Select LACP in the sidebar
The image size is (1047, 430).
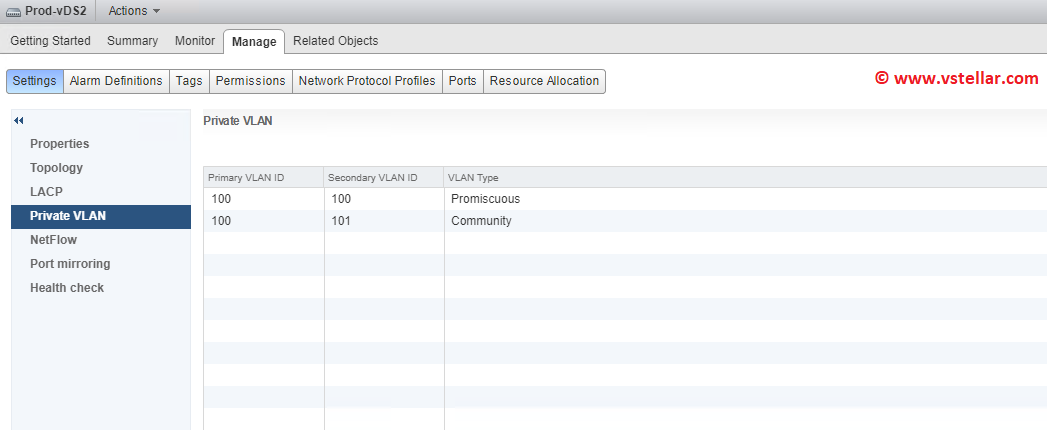46,192
